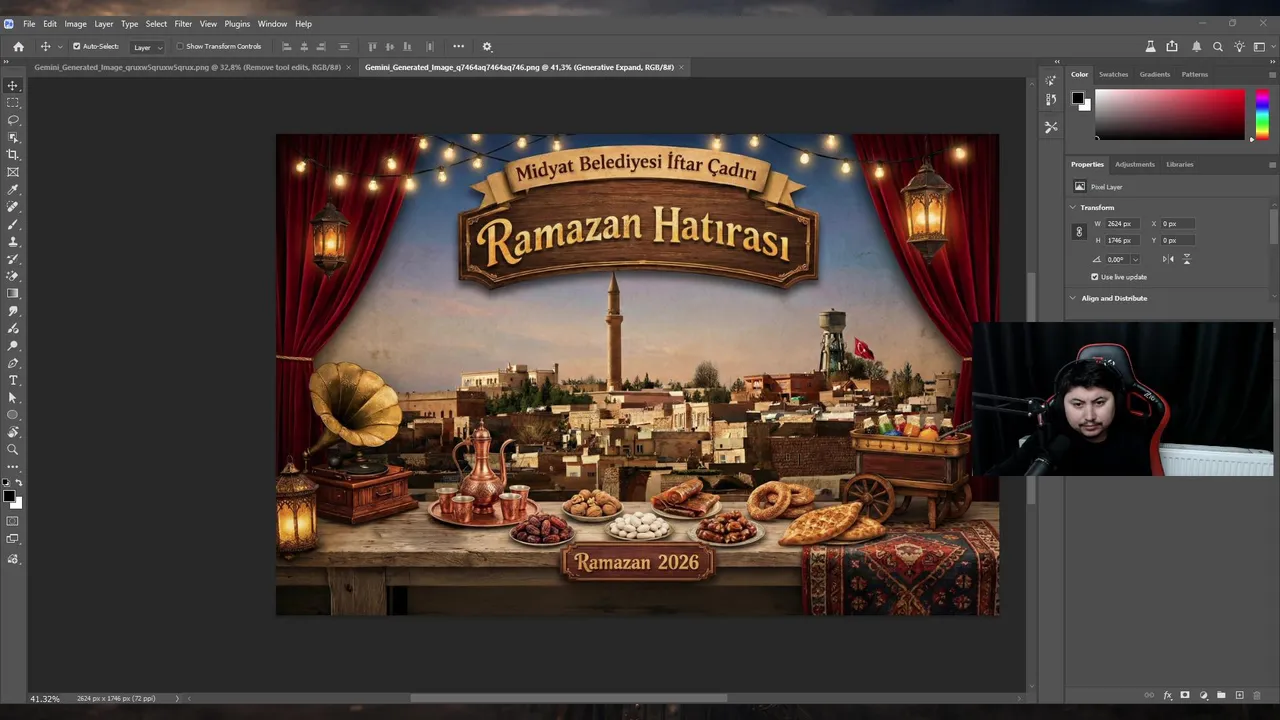Open the Filter menu
1280x720 pixels.
pos(183,23)
